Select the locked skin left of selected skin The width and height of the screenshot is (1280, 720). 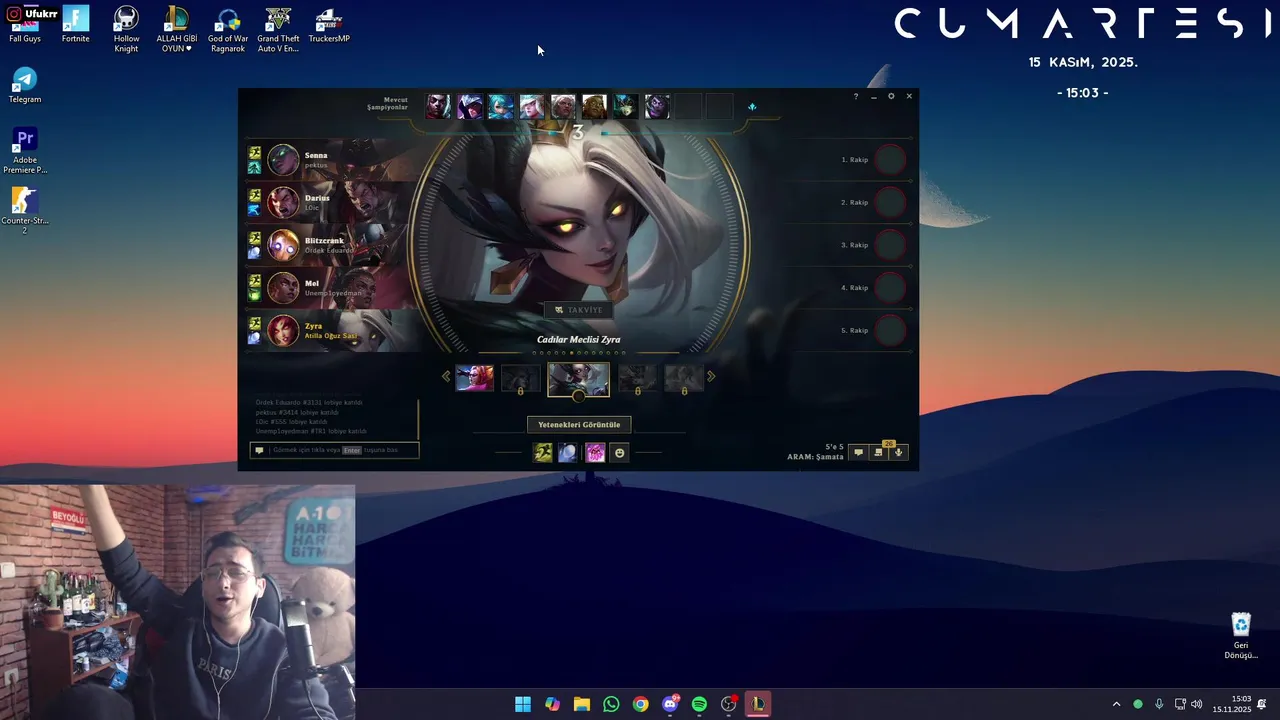(x=520, y=378)
